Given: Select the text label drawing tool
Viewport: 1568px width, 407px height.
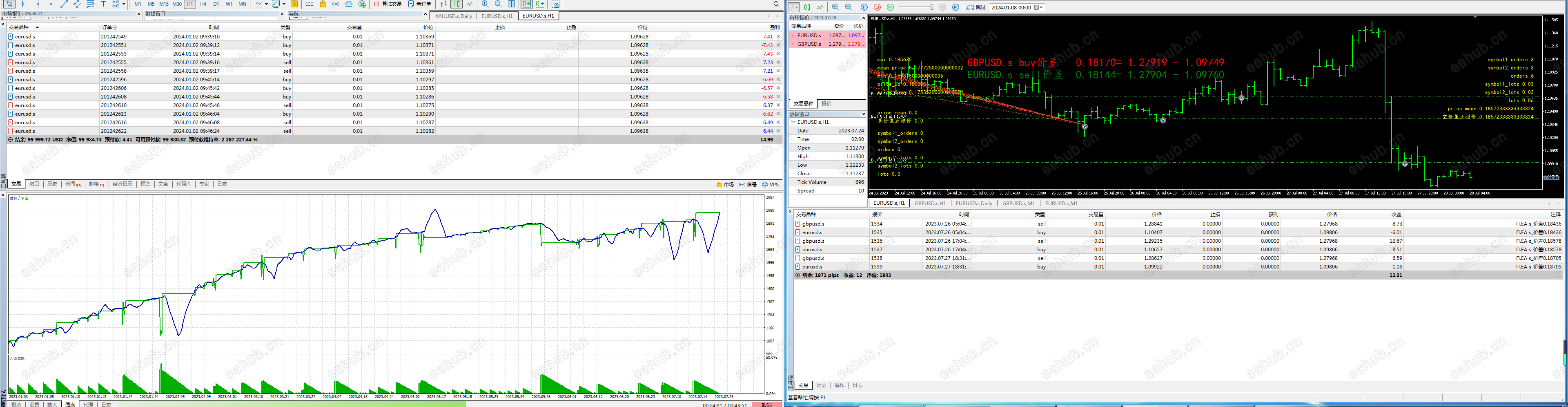Looking at the screenshot, I should (103, 4).
